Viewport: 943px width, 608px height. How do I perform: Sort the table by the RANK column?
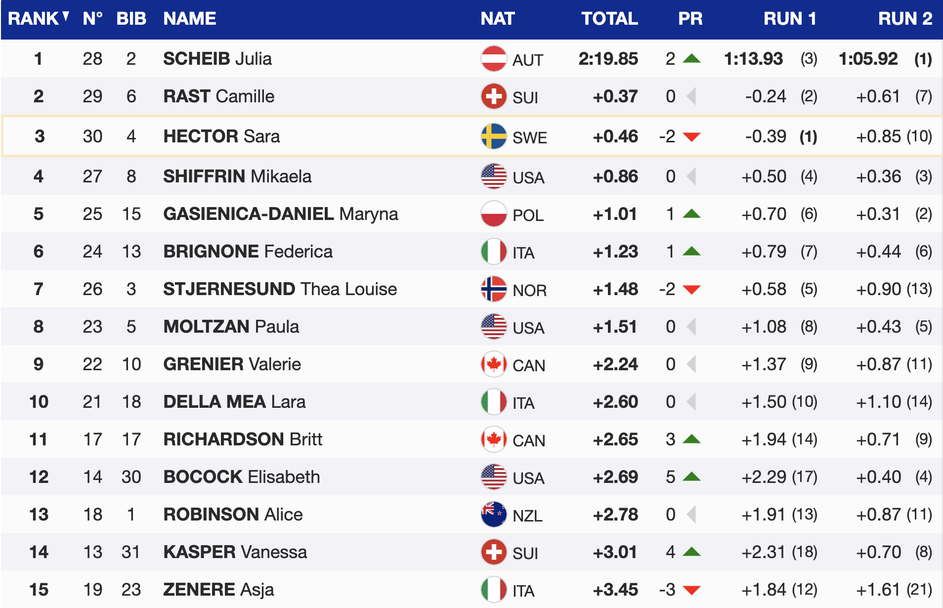[38, 18]
